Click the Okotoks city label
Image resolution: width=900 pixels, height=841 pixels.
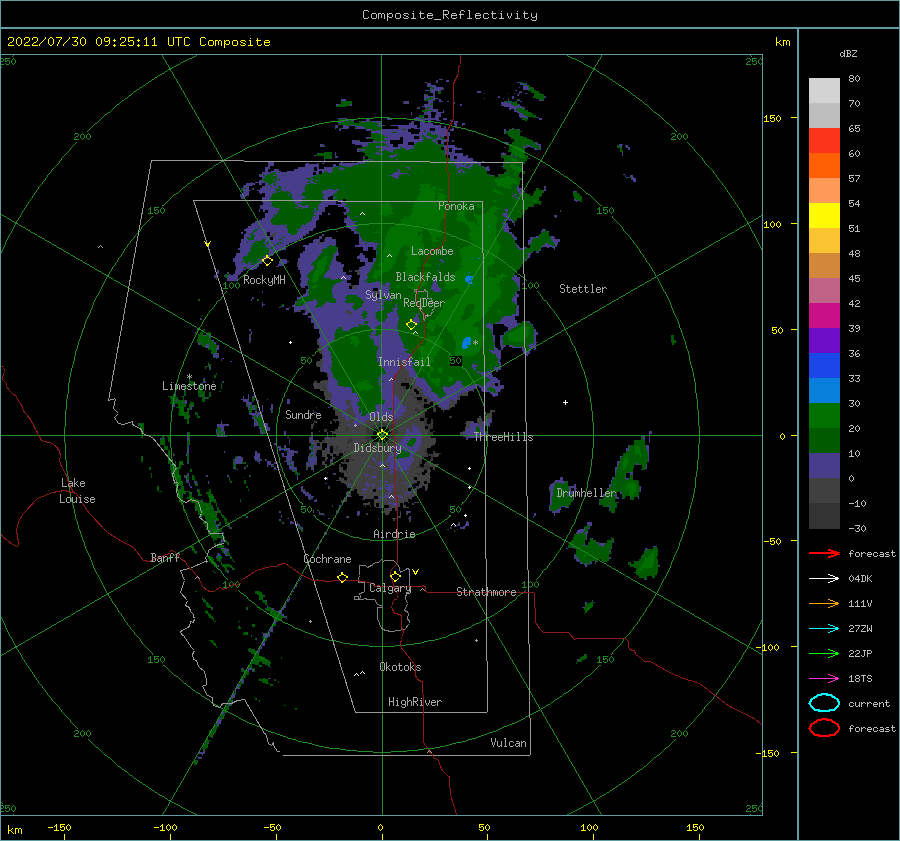click(400, 667)
